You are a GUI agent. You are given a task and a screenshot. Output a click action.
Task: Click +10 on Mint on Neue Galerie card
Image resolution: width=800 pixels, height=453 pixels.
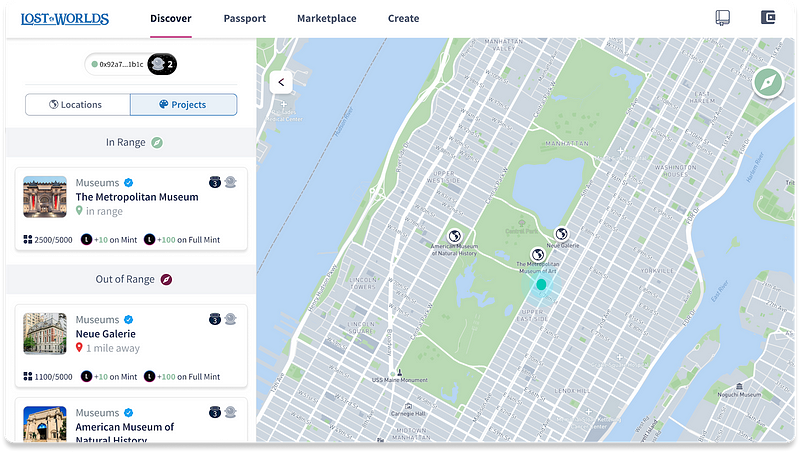tap(109, 377)
